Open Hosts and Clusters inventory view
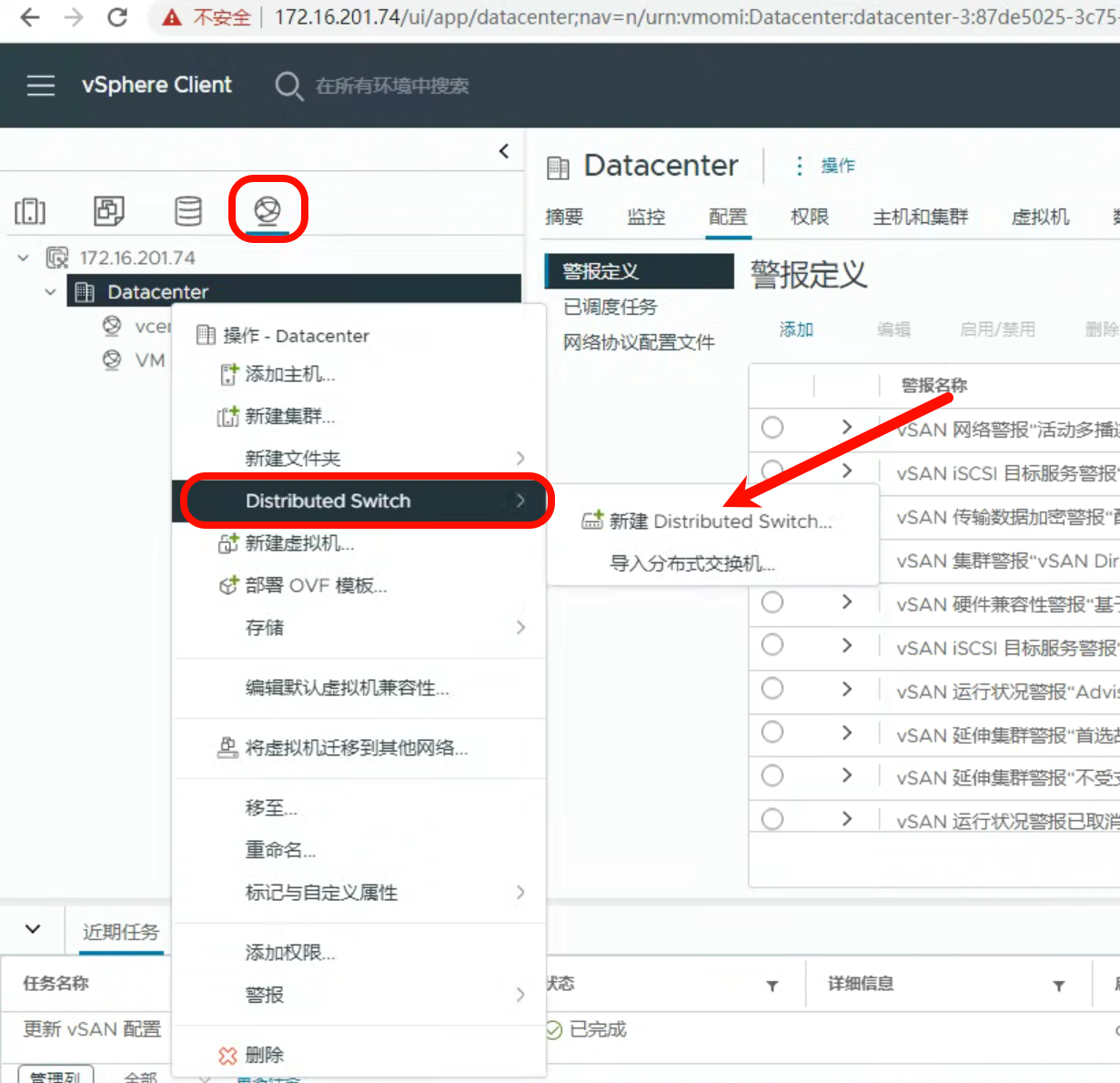Image resolution: width=1120 pixels, height=1083 pixels. [x=30, y=211]
